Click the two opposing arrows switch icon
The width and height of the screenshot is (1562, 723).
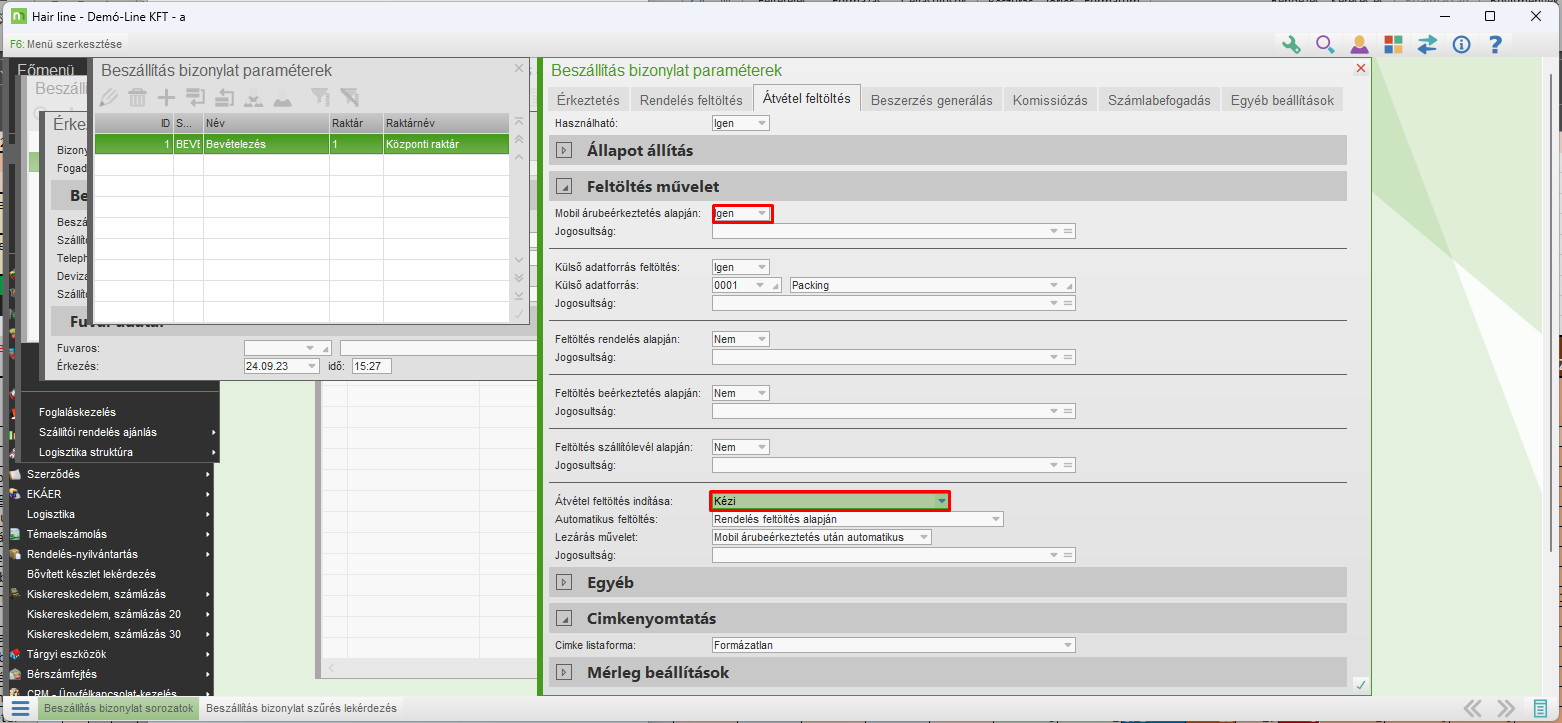coord(1427,44)
